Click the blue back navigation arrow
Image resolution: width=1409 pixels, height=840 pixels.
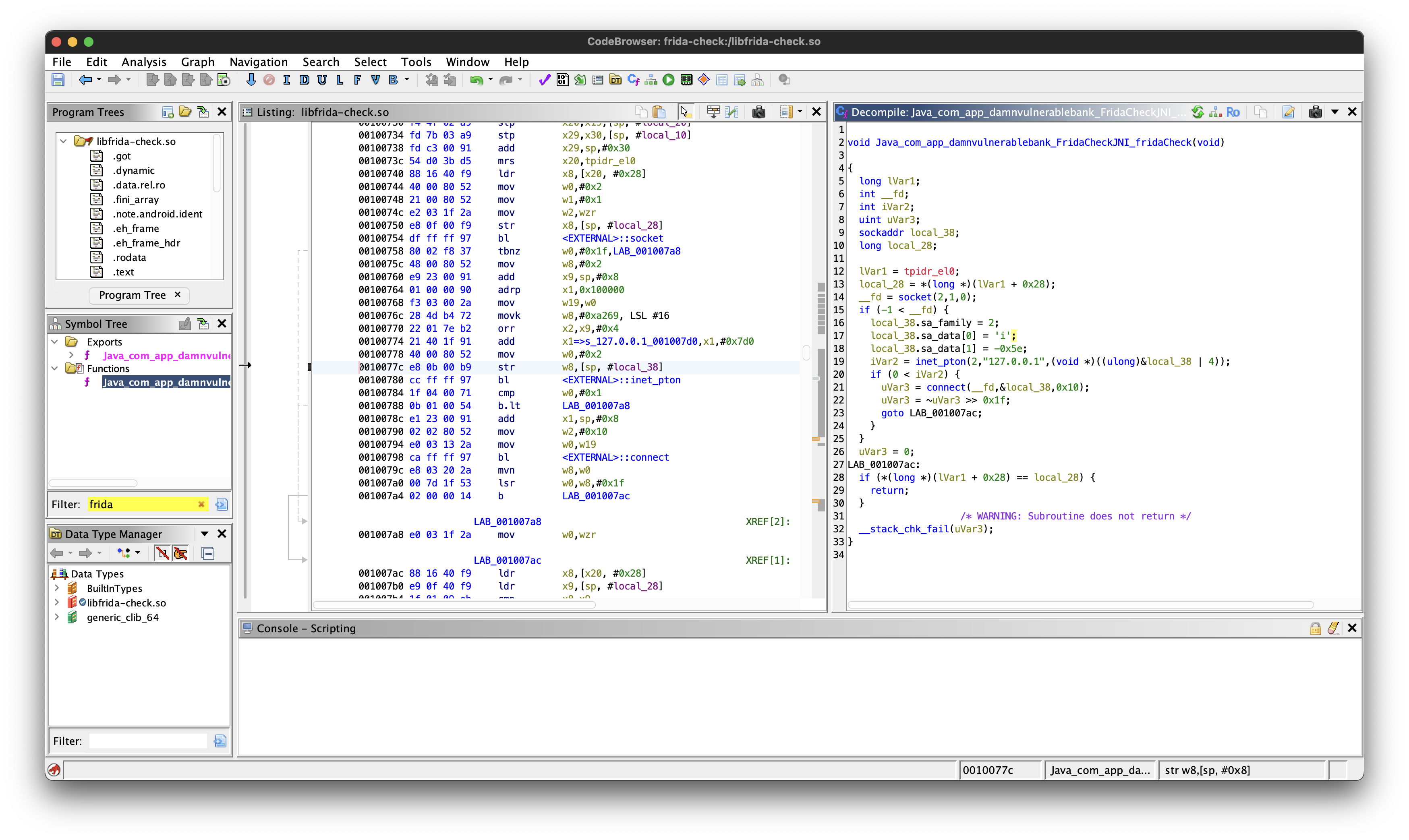tap(85, 80)
